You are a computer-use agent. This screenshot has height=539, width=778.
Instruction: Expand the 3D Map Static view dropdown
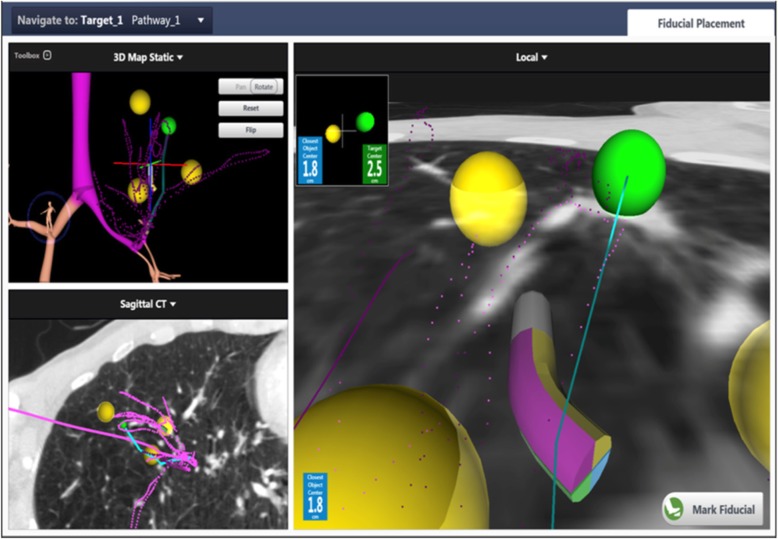coord(148,57)
